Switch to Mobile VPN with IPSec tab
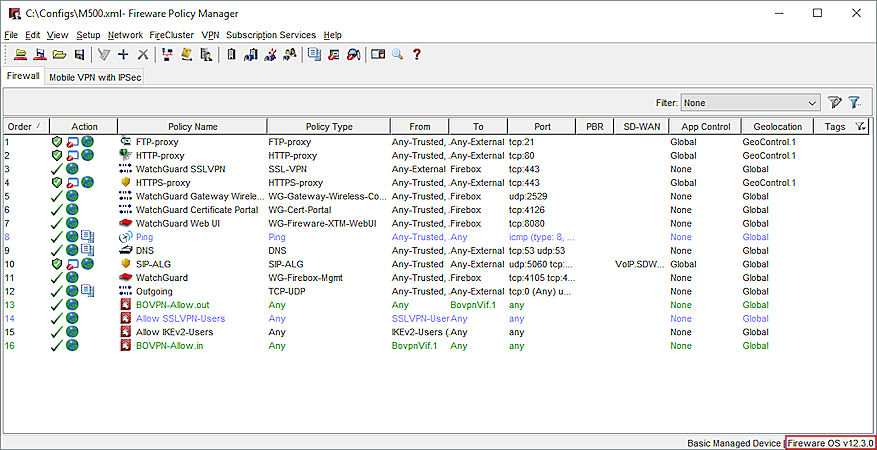This screenshot has width=877, height=450. [96, 77]
